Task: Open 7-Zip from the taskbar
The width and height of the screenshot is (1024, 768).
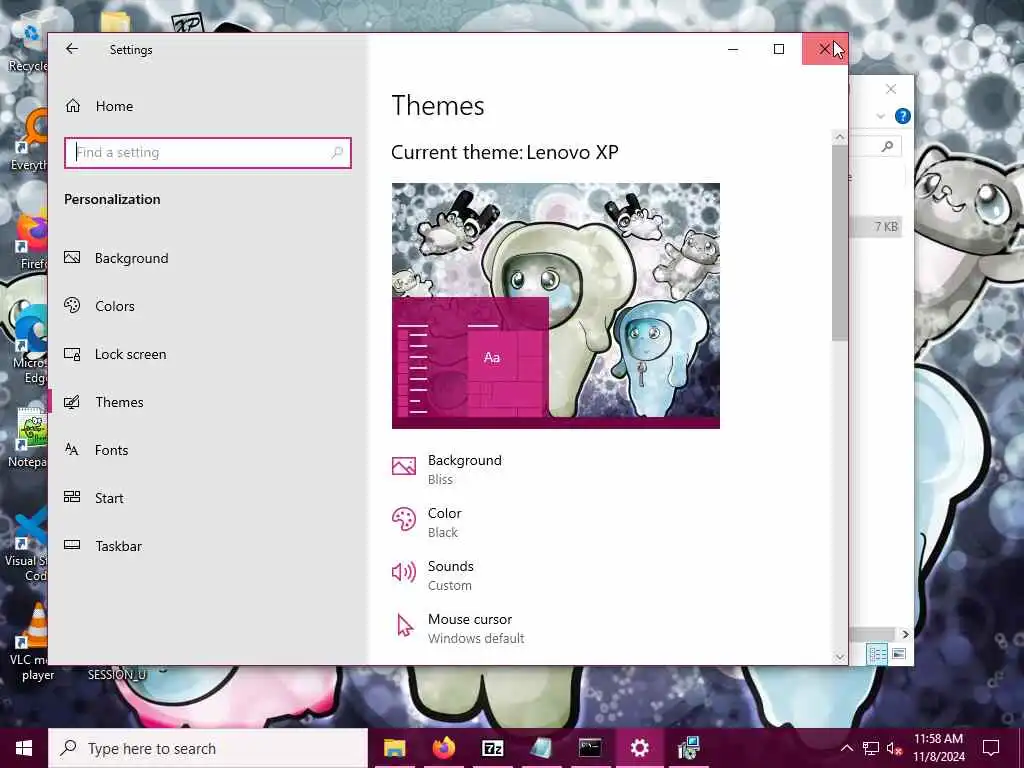Action: pos(492,748)
